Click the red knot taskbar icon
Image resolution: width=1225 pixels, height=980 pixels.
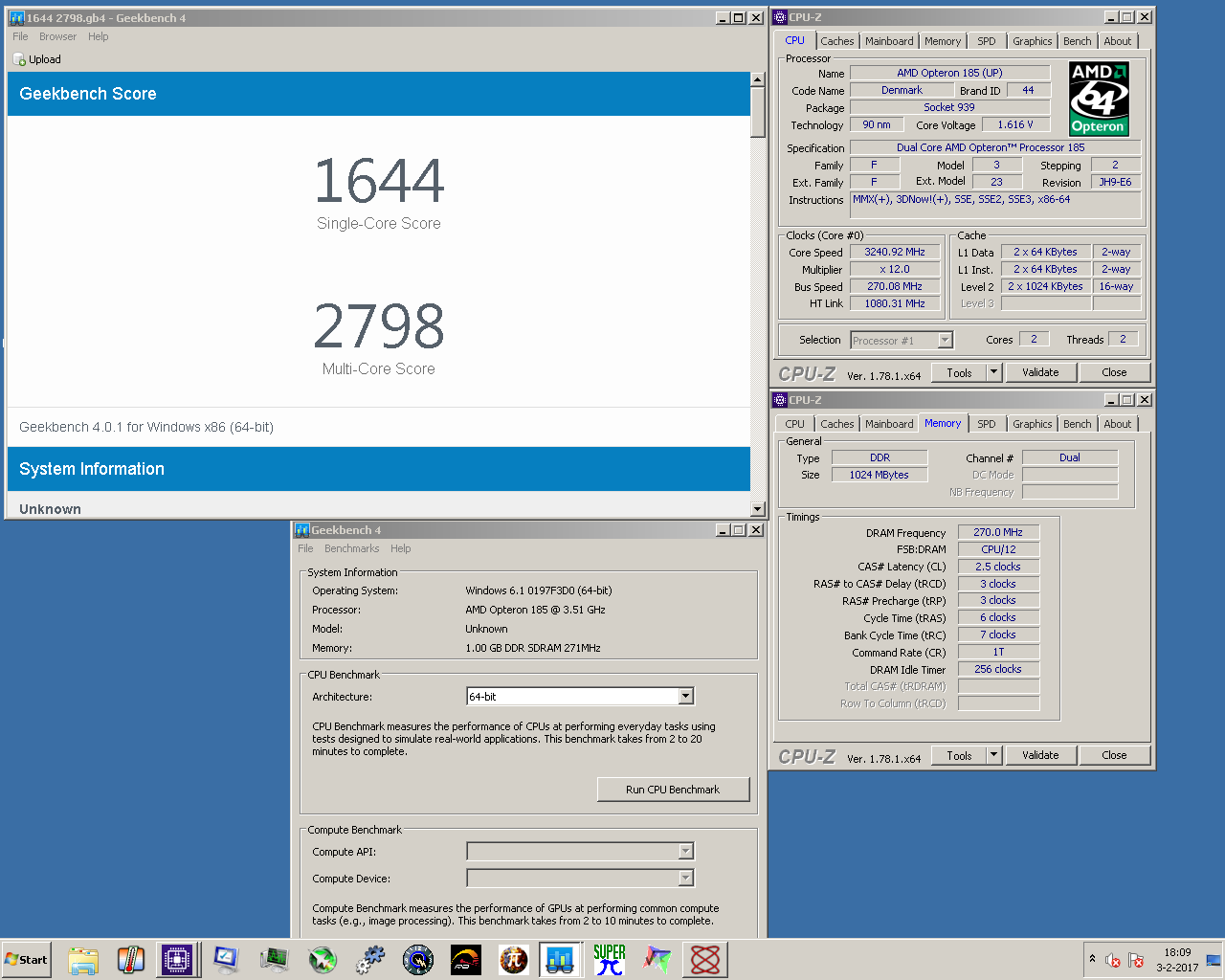[705, 959]
